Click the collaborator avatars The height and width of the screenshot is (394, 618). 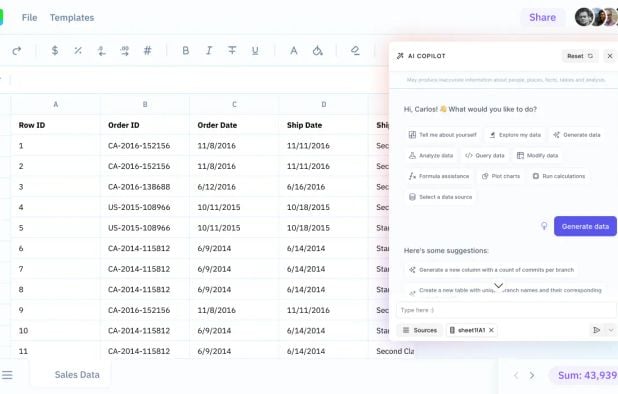click(x=596, y=17)
